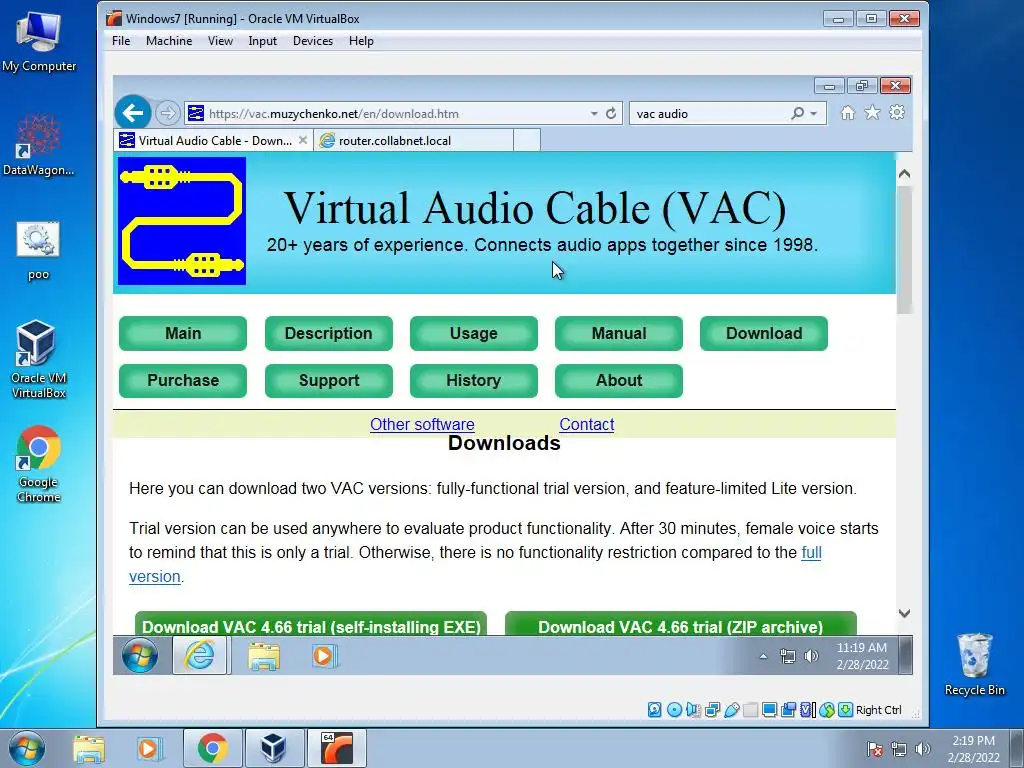Open the Usage page button
1024x768 pixels.
[x=473, y=333]
